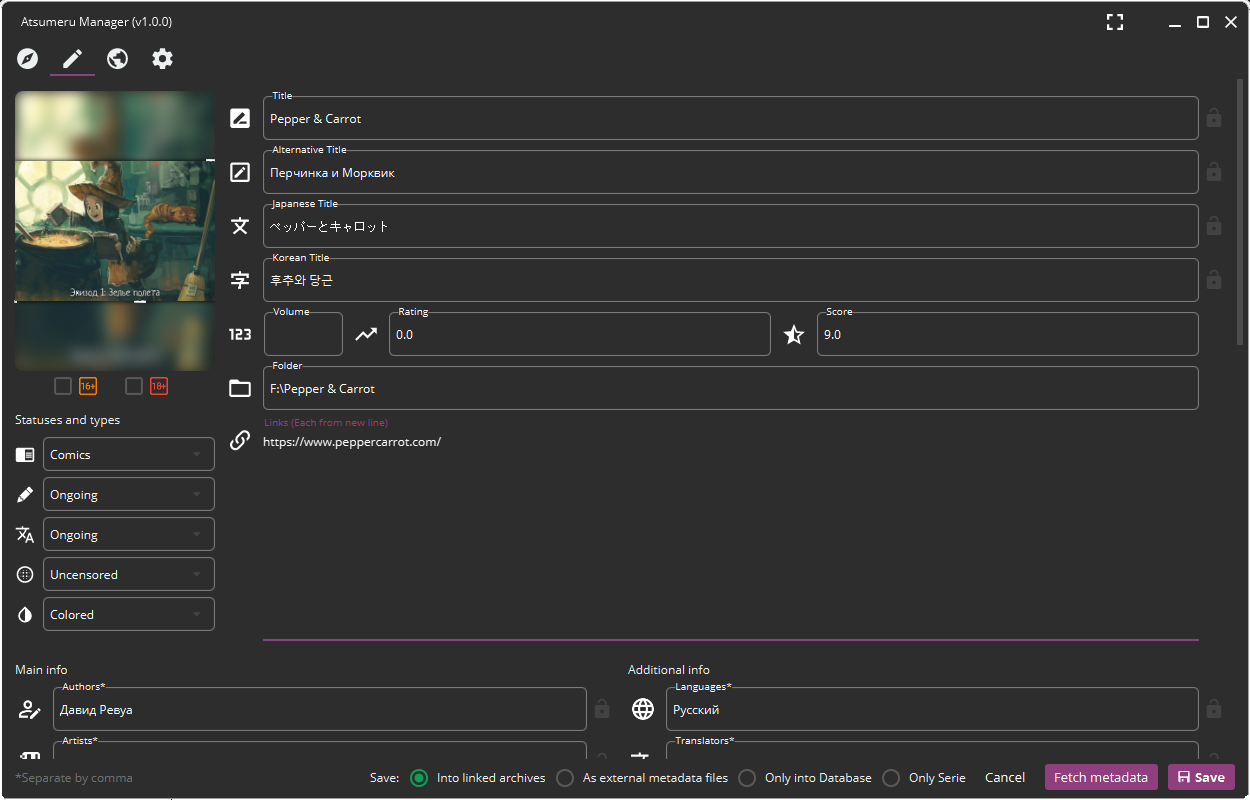
Task: Open Ongoing dropdown next to translate icon
Action: 129,534
